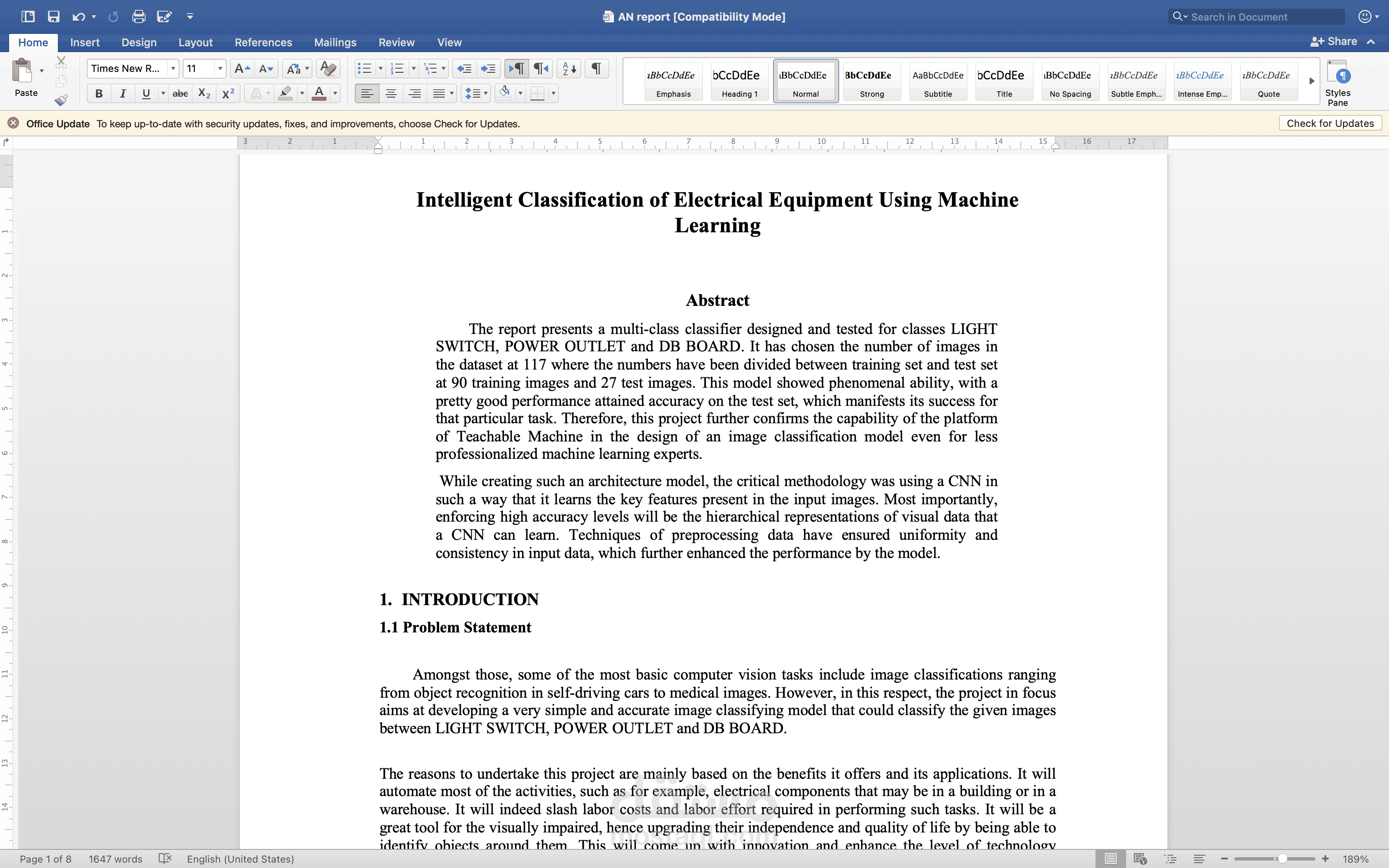The width and height of the screenshot is (1389, 868).
Task: Toggle Bold formatting
Action: [x=99, y=93]
